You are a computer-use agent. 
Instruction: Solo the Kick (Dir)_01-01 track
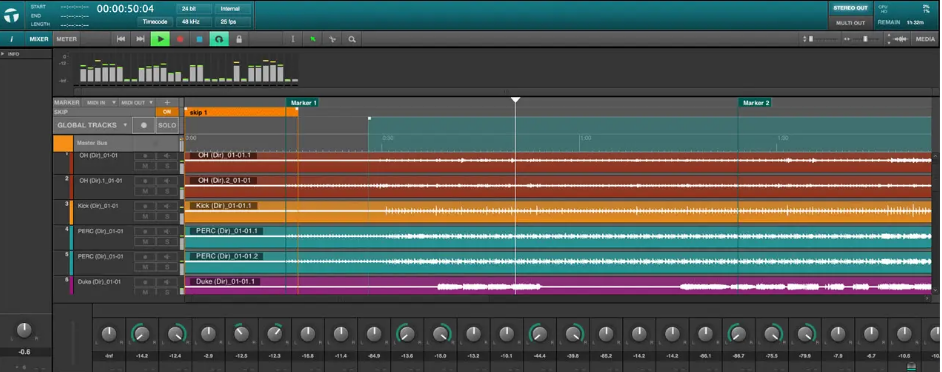coord(166,216)
